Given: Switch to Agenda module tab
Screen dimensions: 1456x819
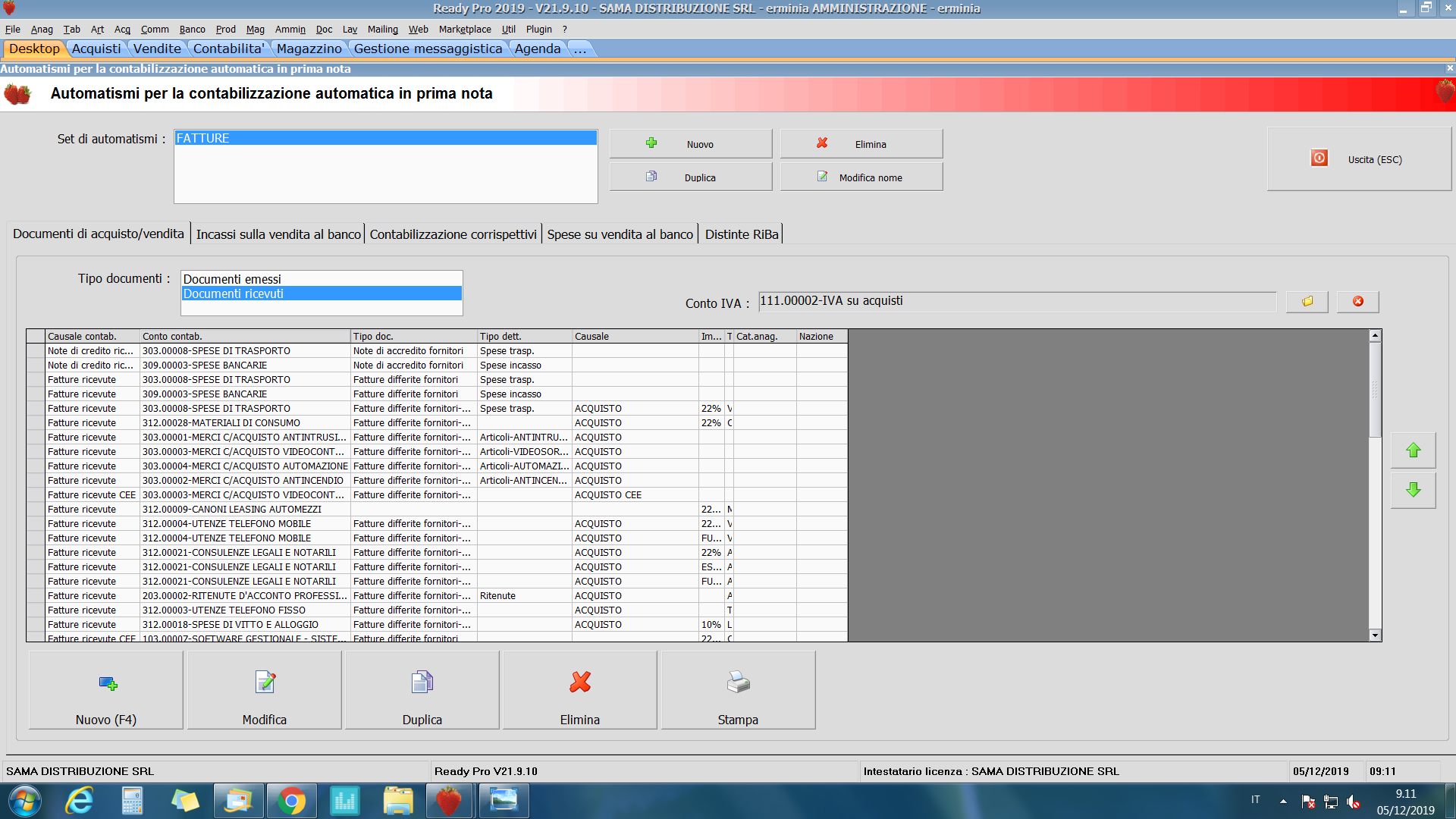Looking at the screenshot, I should [538, 49].
